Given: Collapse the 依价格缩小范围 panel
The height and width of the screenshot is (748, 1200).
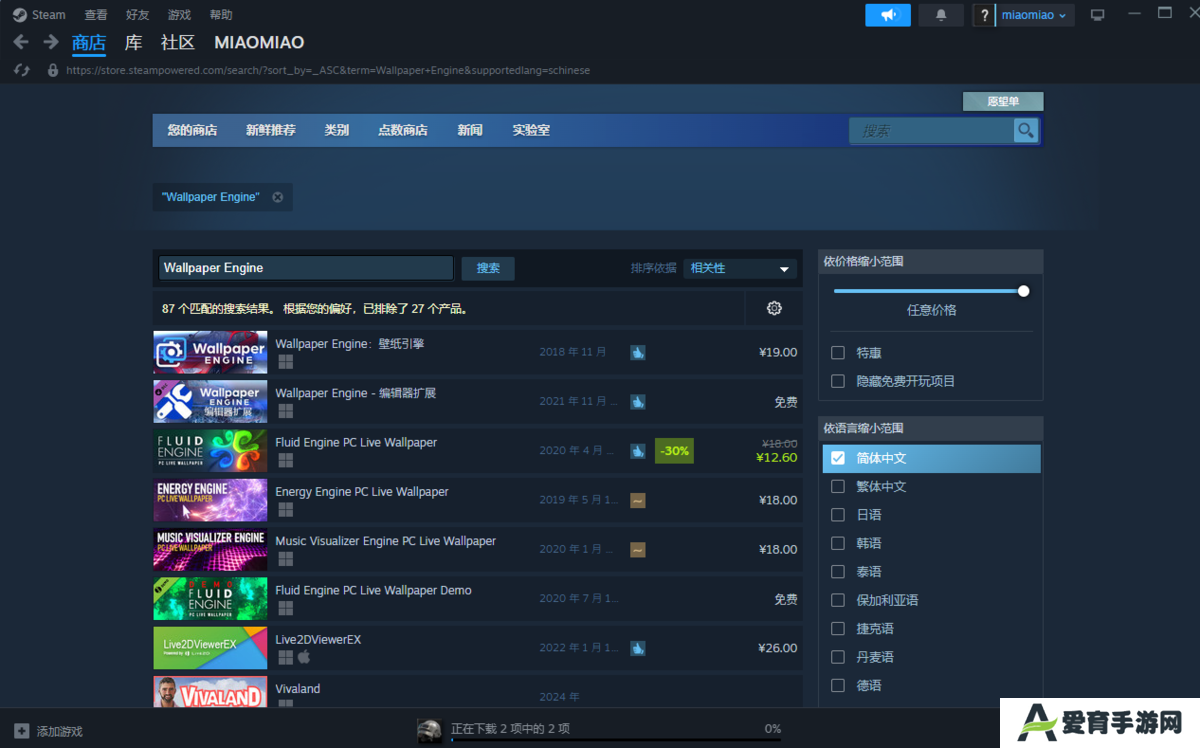Looking at the screenshot, I should (930, 261).
